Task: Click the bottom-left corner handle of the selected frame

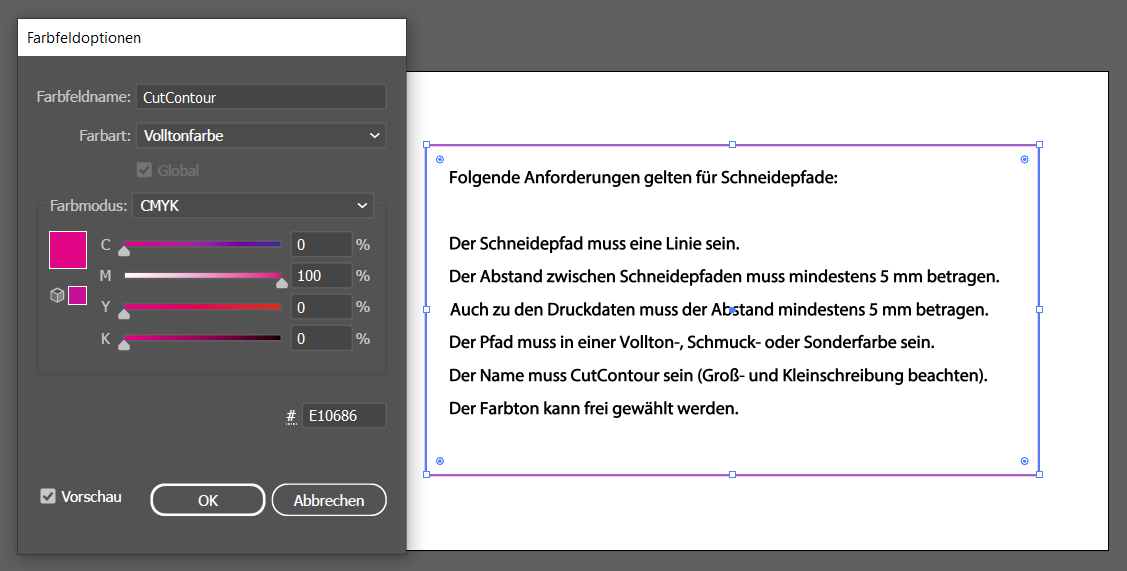Action: pyautogui.click(x=427, y=475)
